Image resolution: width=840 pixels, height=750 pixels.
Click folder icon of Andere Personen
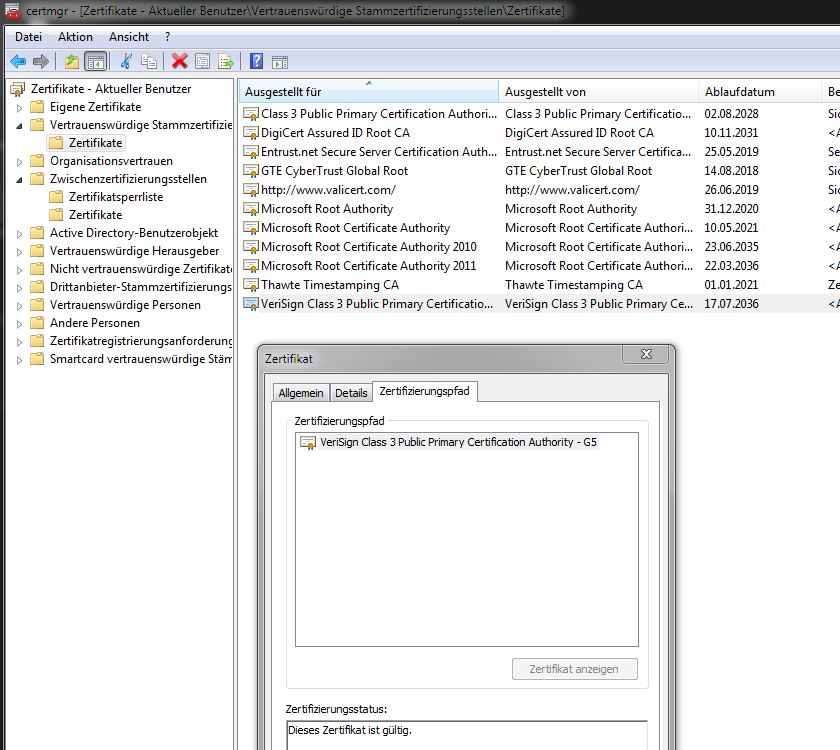37,323
